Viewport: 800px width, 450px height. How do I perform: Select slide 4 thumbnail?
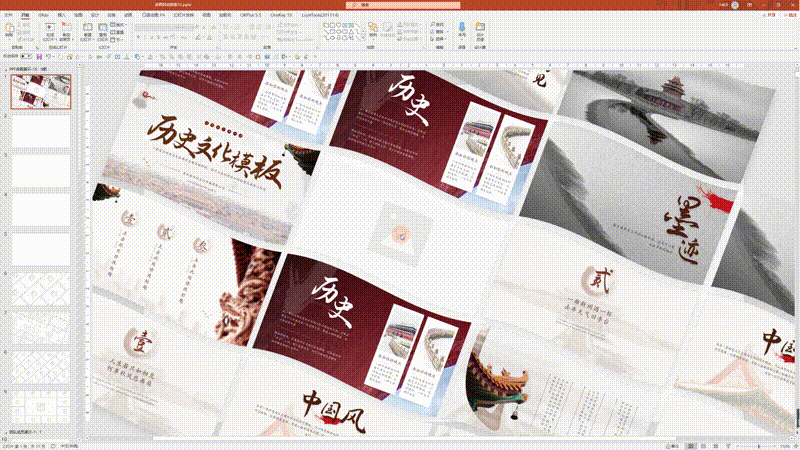41,210
